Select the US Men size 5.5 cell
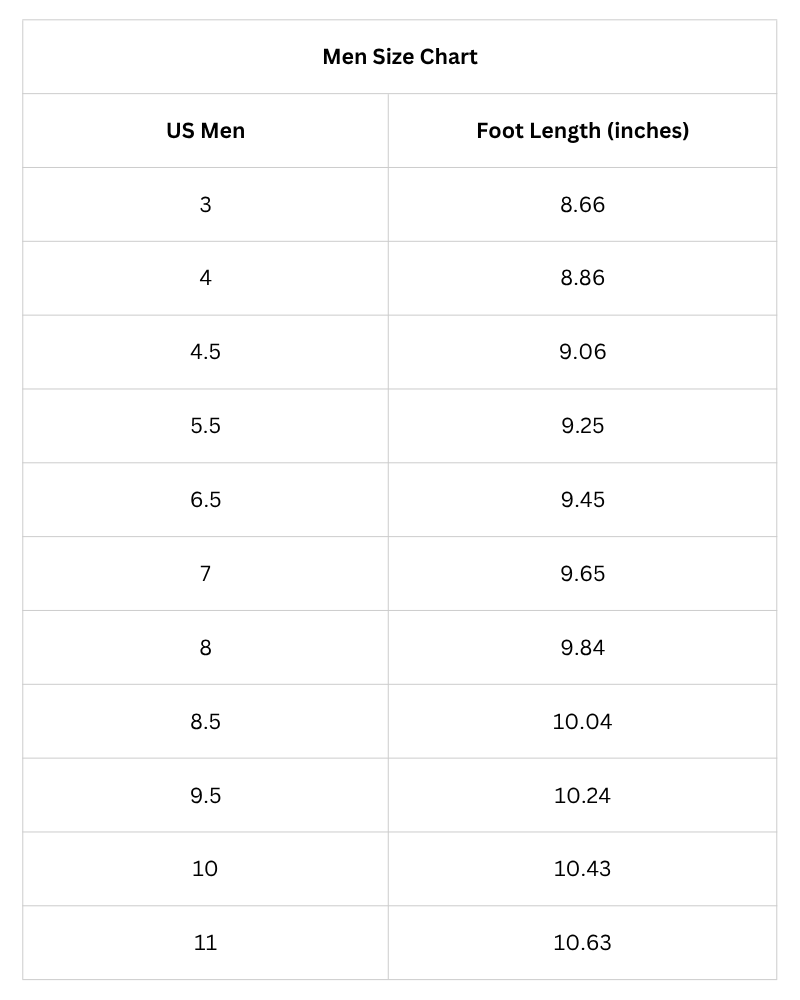This screenshot has height=1000, width=800. pos(205,426)
